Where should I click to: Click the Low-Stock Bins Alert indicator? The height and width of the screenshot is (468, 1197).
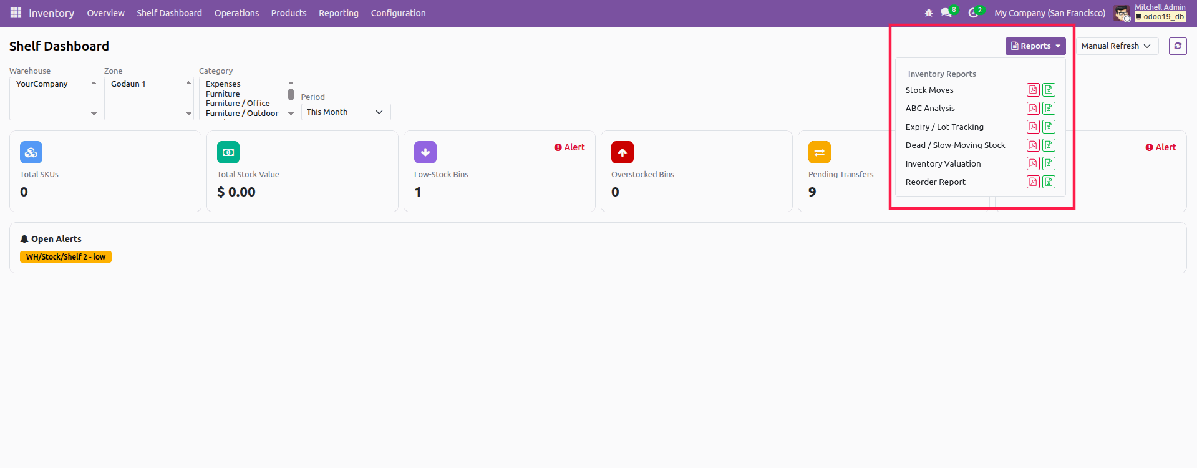[x=569, y=147]
